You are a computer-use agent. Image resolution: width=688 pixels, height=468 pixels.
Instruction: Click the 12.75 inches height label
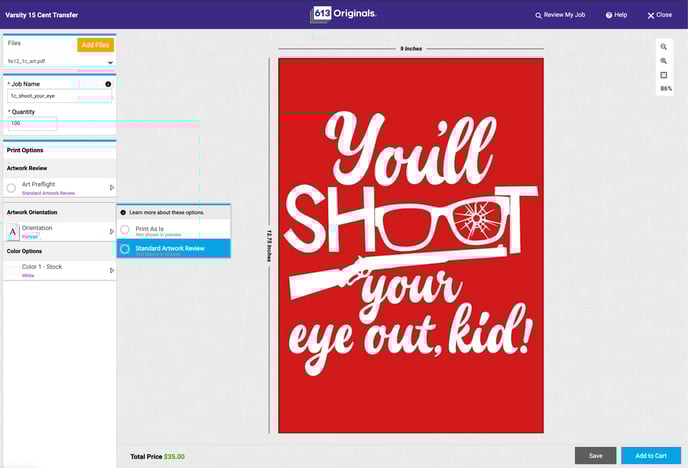(269, 246)
